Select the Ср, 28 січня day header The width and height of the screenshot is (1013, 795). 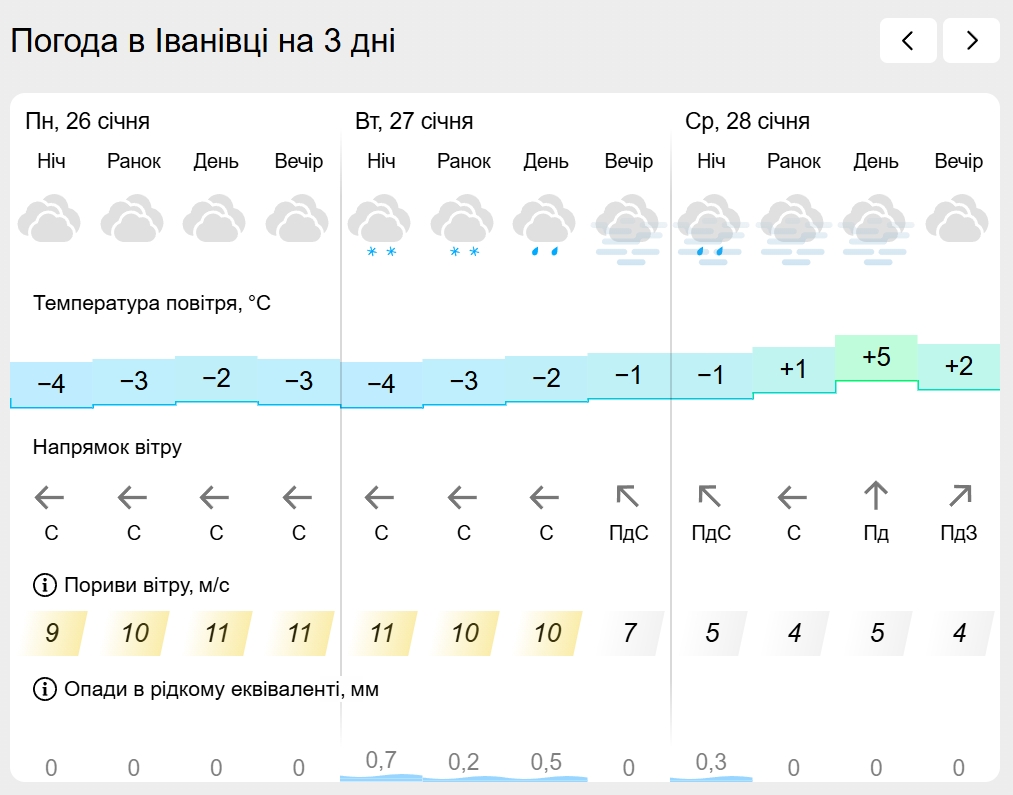click(x=747, y=122)
